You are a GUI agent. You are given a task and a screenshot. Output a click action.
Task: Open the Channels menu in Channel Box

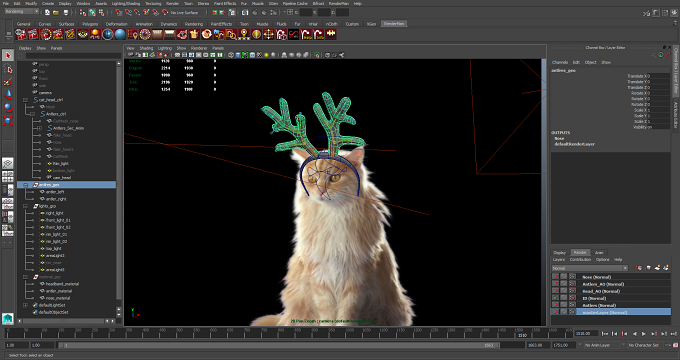(560, 62)
